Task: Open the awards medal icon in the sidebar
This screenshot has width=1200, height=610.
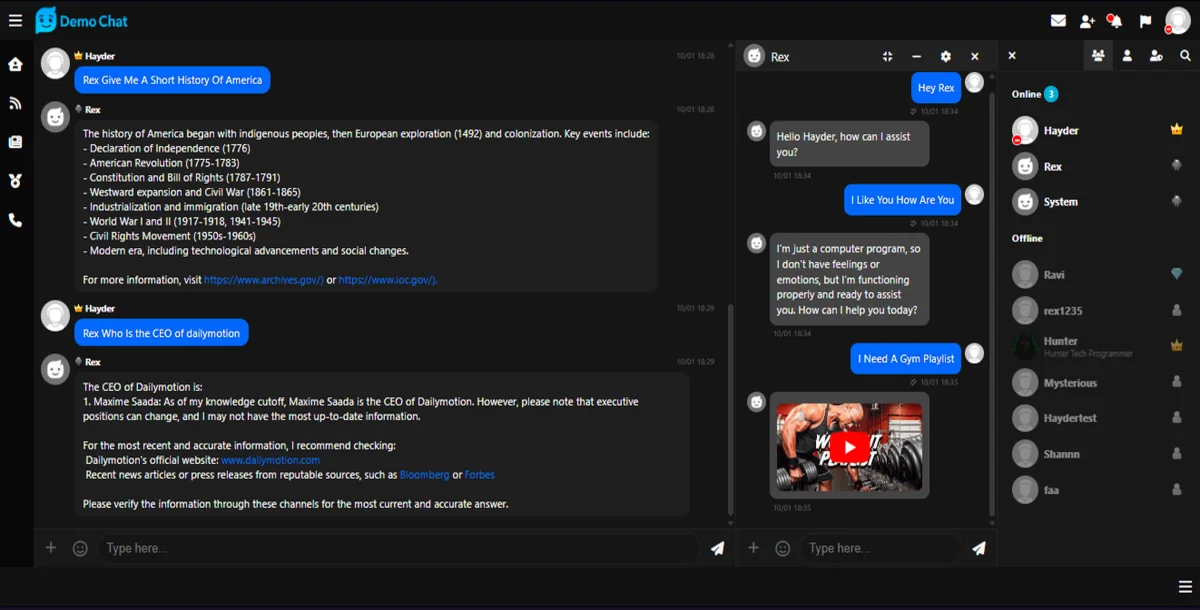Action: point(14,181)
